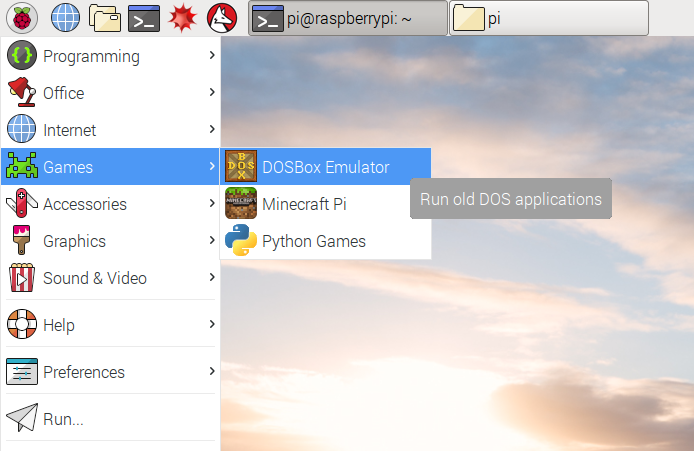This screenshot has width=694, height=451.
Task: Click the Office desk lamp icon
Action: point(22,93)
